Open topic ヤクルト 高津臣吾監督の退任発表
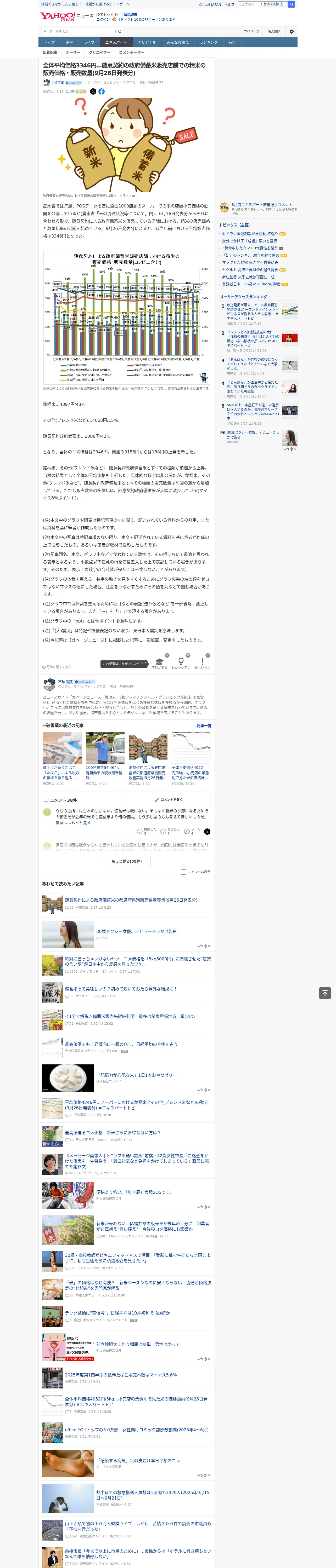 pyautogui.click(x=250, y=270)
